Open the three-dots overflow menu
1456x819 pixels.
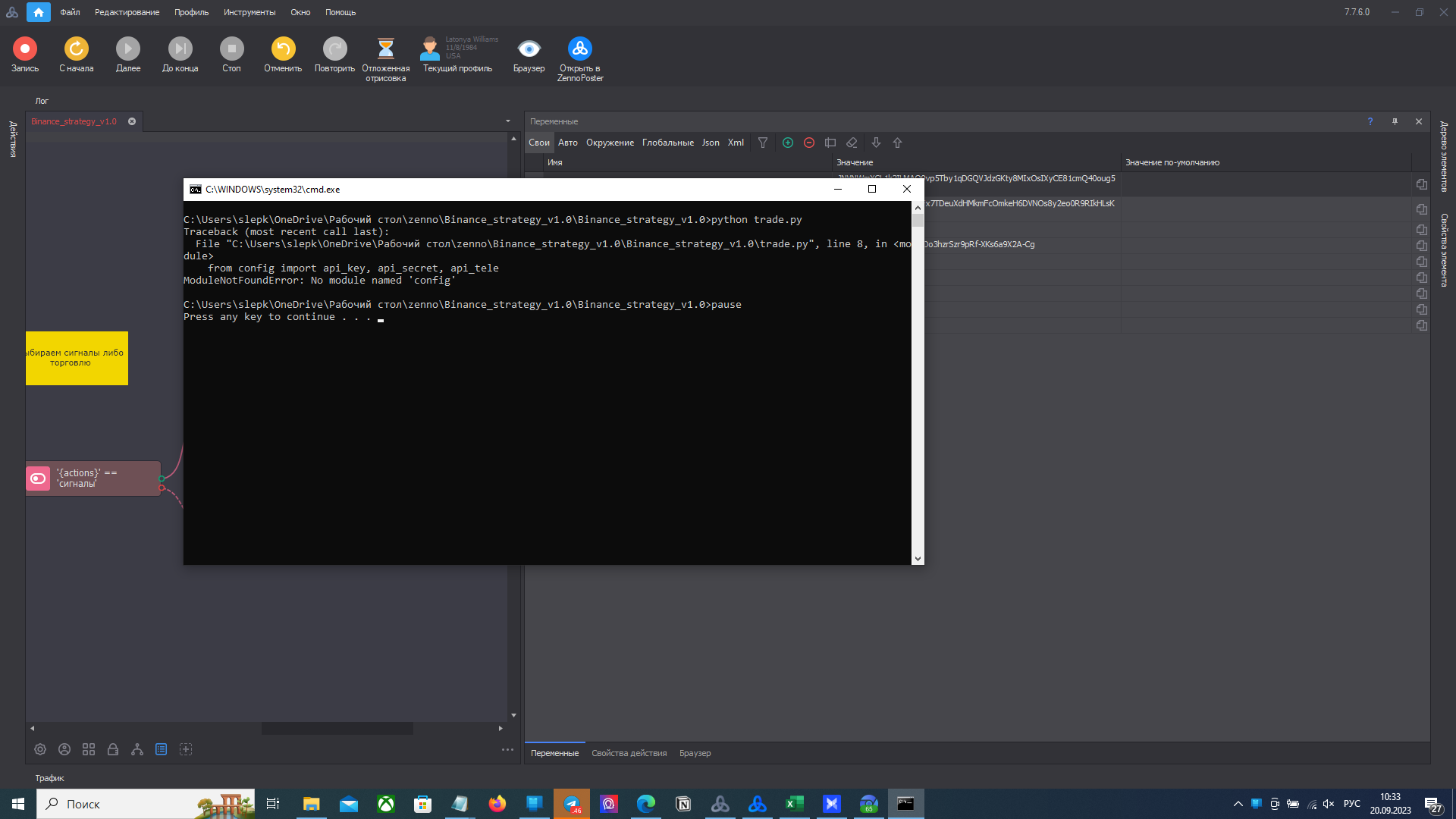tap(507, 749)
